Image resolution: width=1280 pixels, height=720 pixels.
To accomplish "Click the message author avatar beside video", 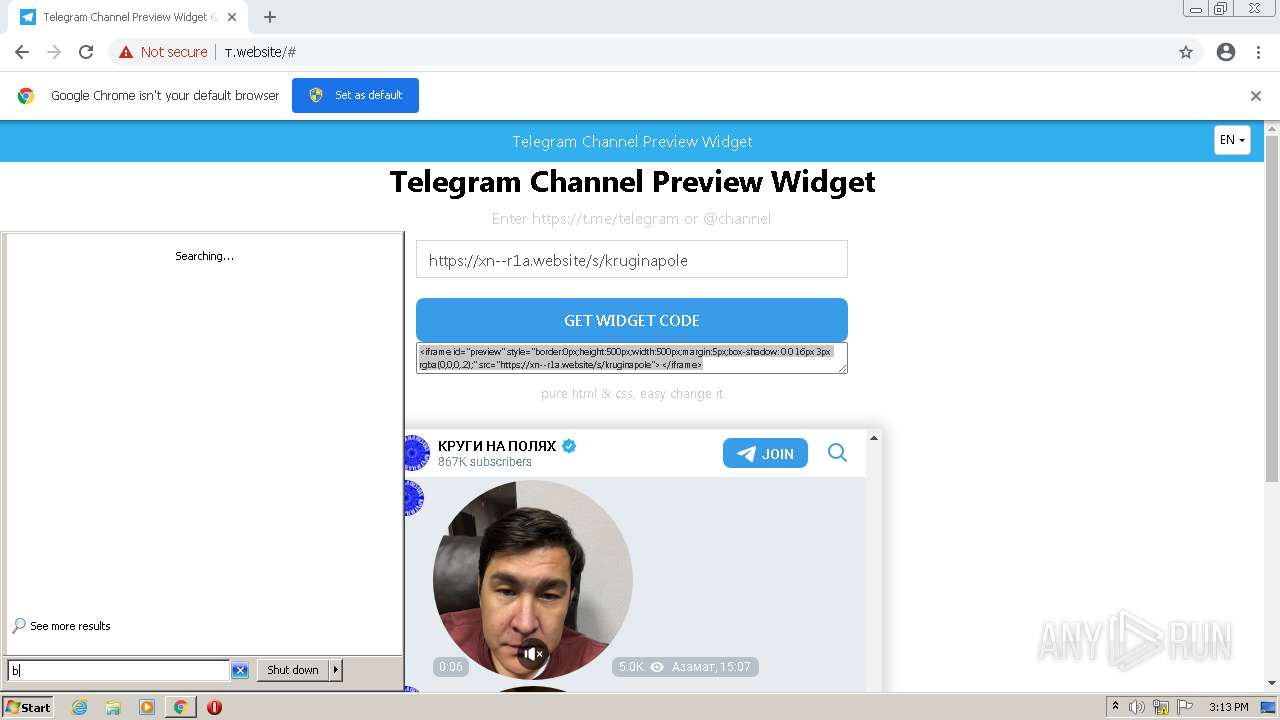I will pyautogui.click(x=413, y=498).
